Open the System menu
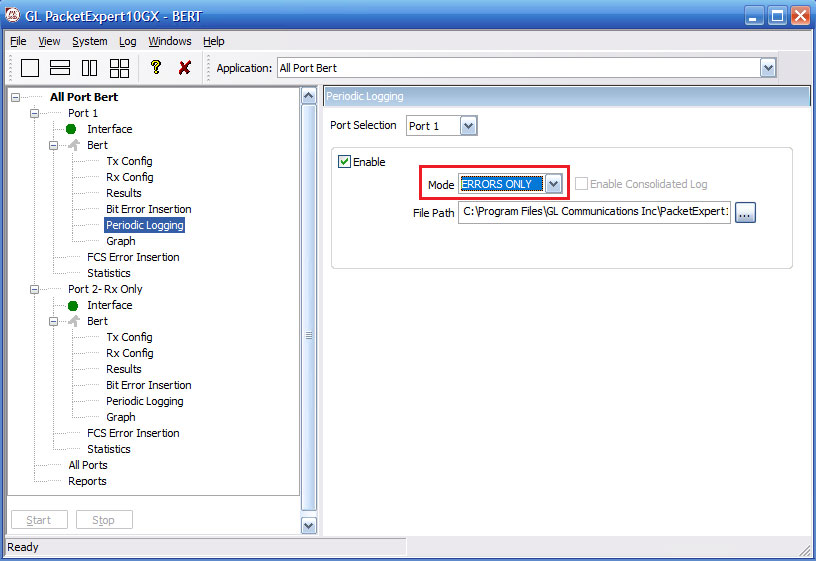816x561 pixels. point(89,41)
